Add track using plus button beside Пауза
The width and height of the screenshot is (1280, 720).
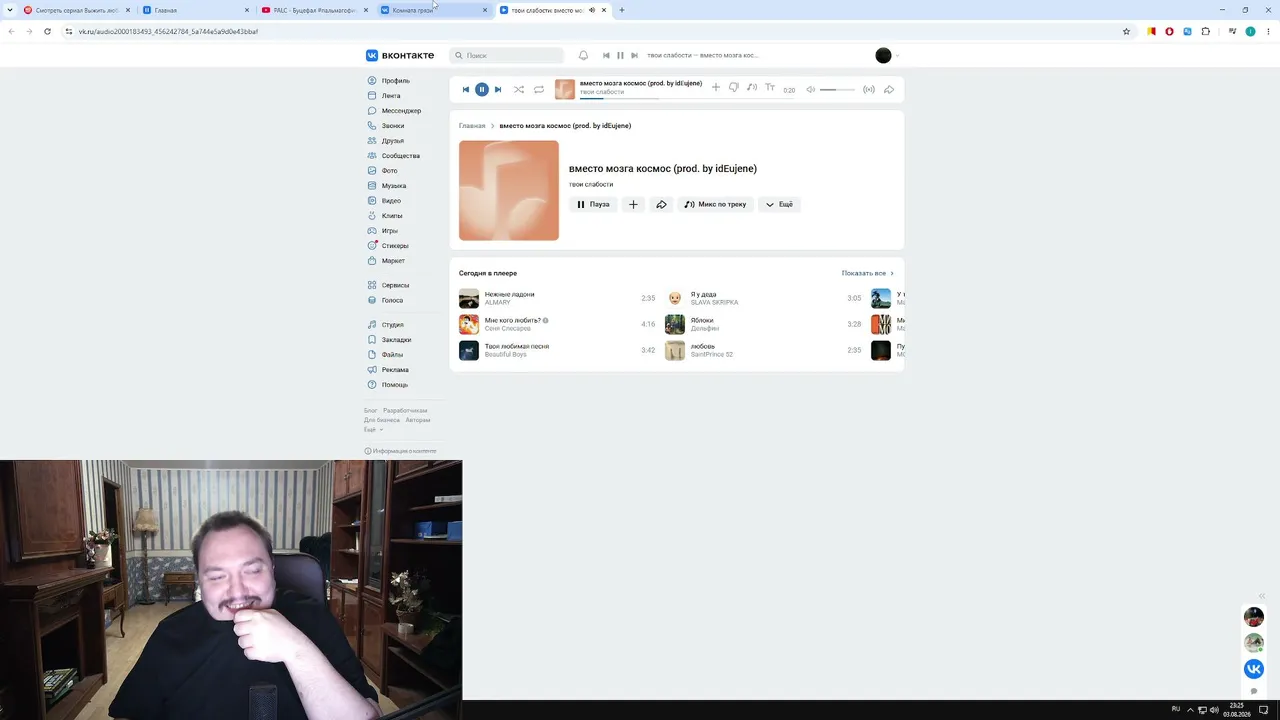(x=633, y=204)
